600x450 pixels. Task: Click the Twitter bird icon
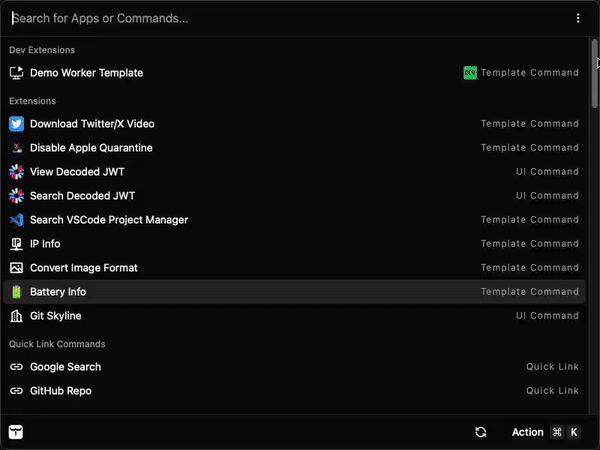[16, 124]
